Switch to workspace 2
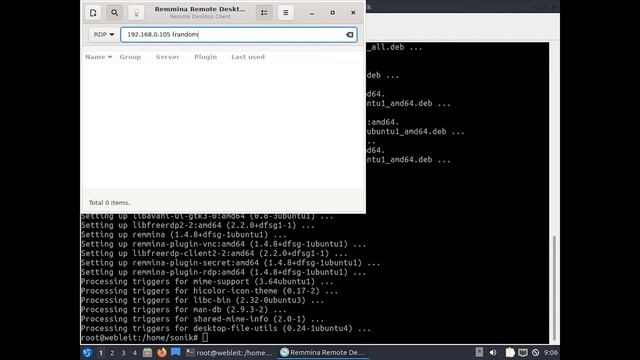The image size is (640, 360). point(112,353)
